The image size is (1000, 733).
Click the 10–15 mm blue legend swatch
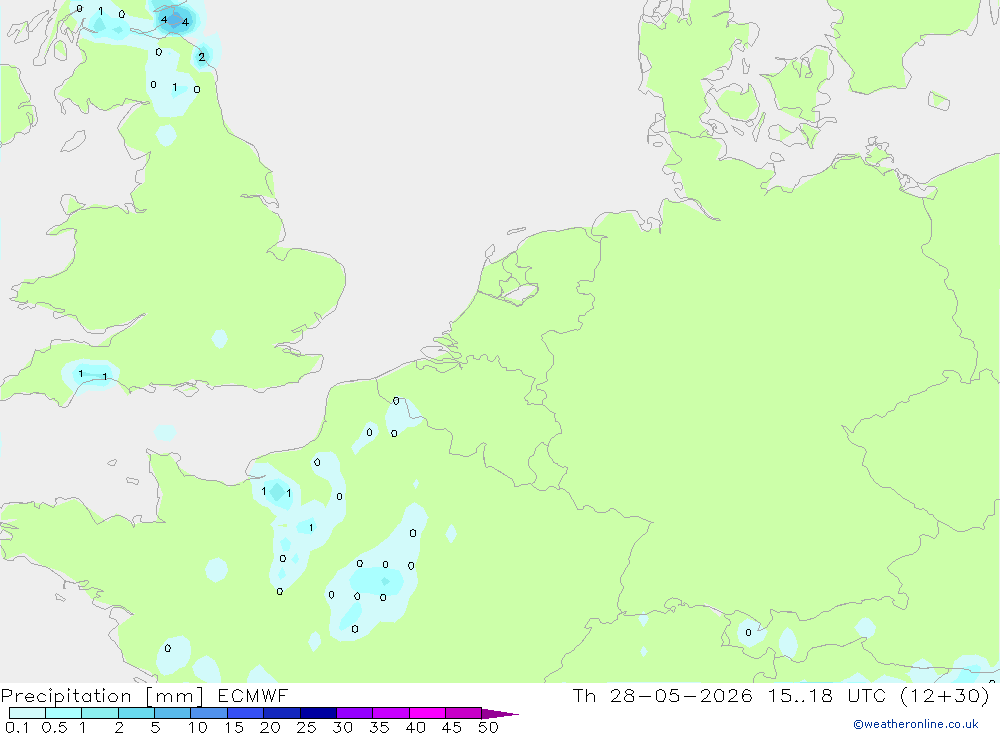[x=209, y=713]
